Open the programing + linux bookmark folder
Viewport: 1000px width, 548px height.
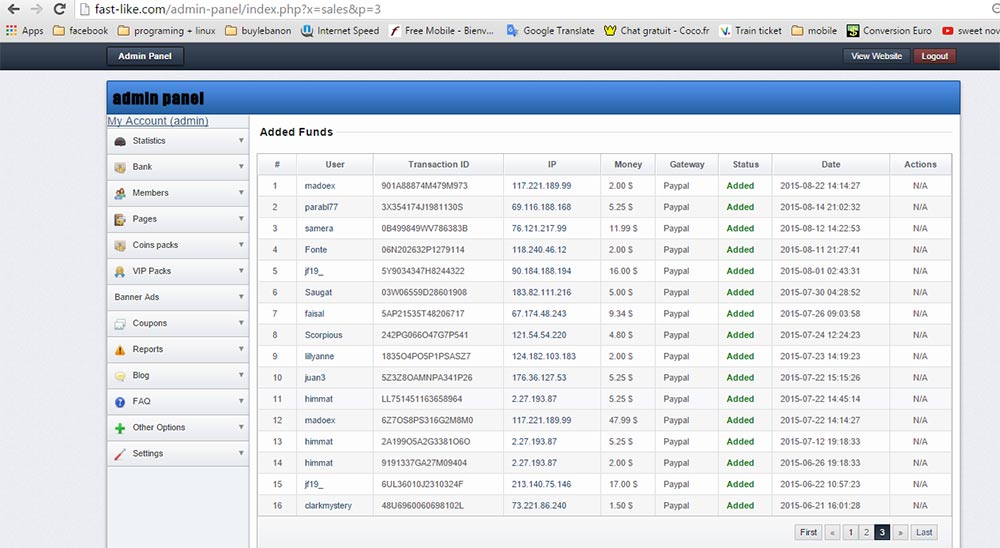tap(167, 31)
